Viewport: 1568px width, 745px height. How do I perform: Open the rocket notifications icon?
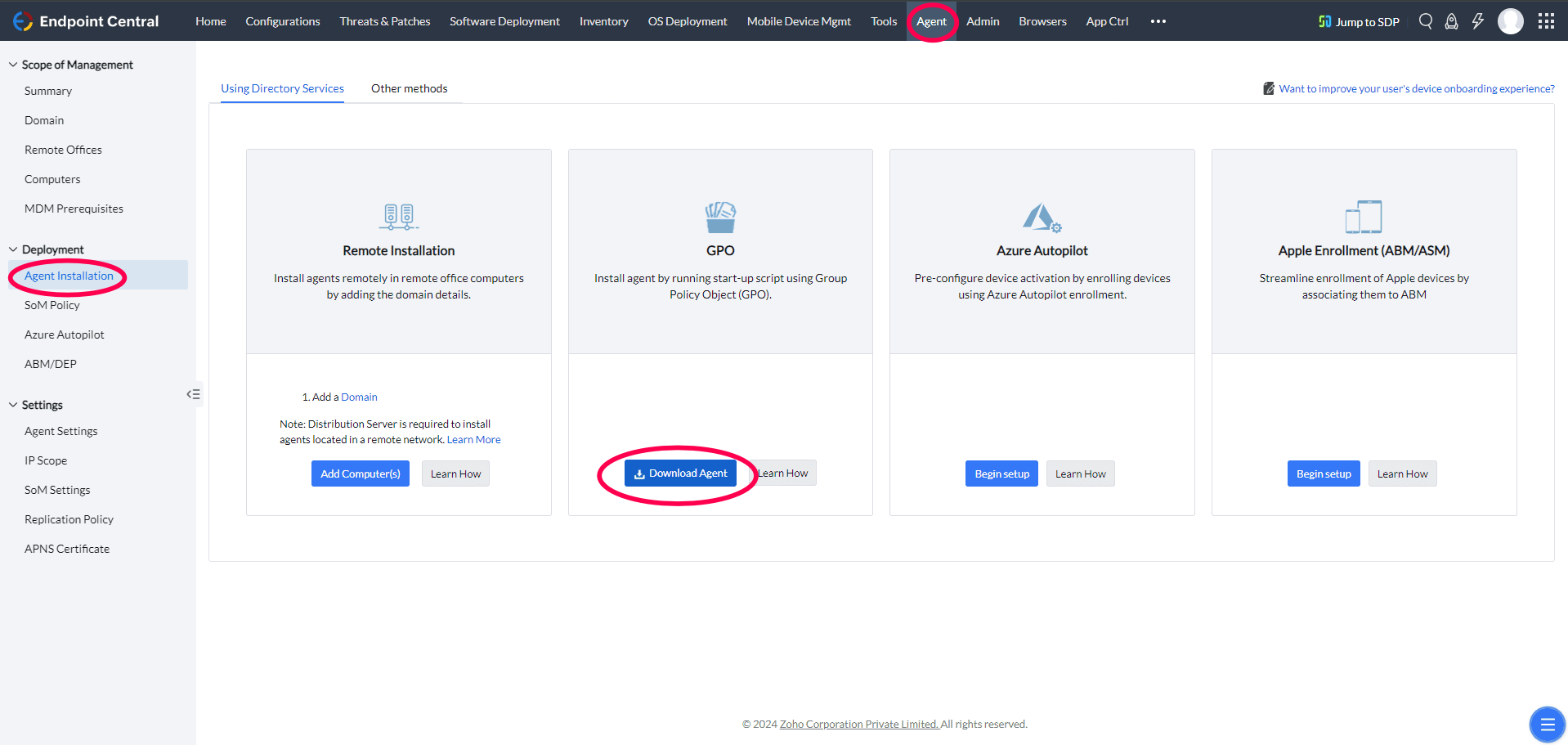click(x=1452, y=21)
